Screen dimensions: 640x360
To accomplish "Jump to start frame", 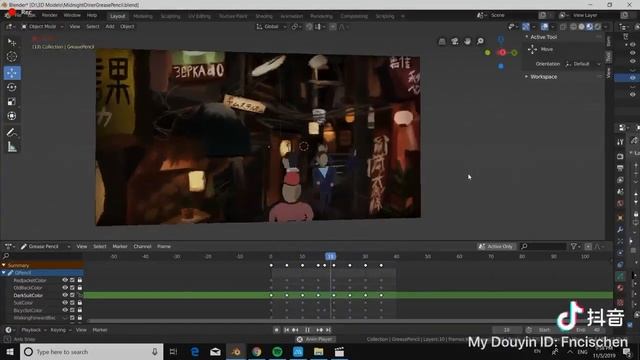I will (x=287, y=330).
